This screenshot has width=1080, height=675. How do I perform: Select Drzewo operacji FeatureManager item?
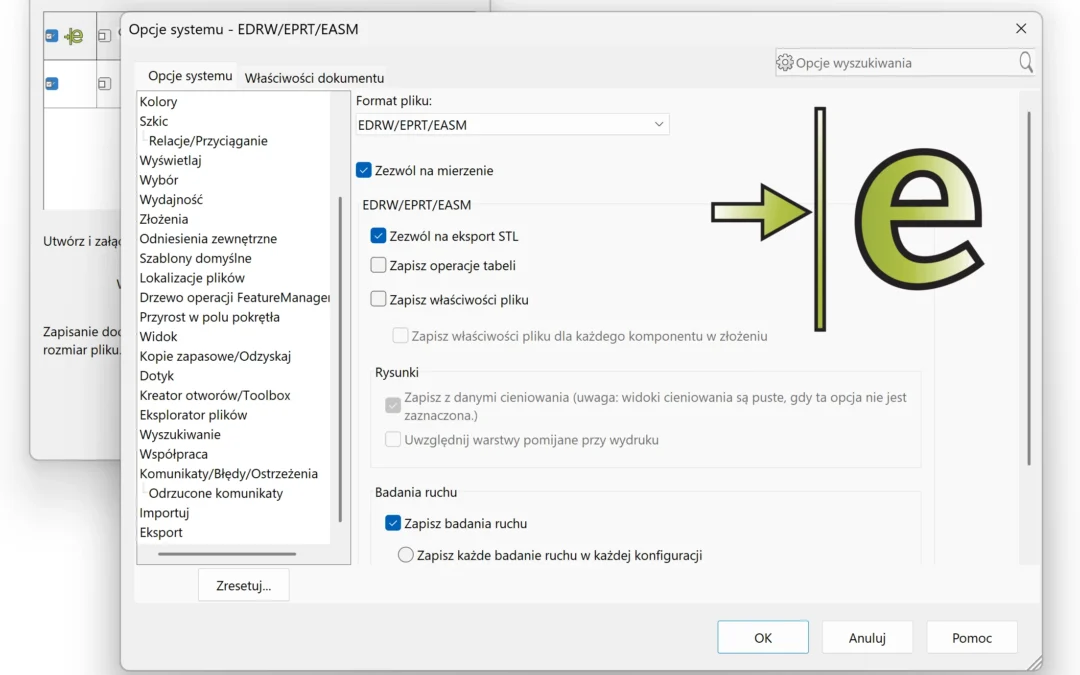coord(235,298)
